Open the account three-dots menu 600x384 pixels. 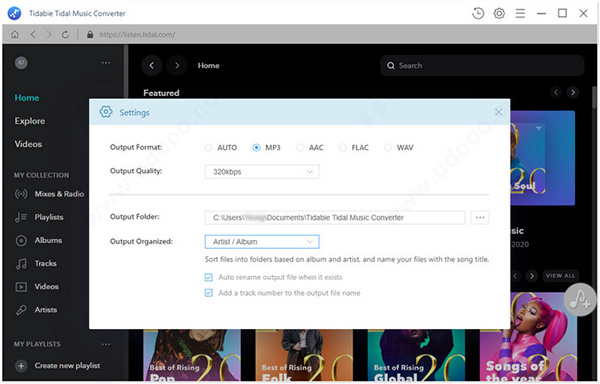[x=106, y=63]
